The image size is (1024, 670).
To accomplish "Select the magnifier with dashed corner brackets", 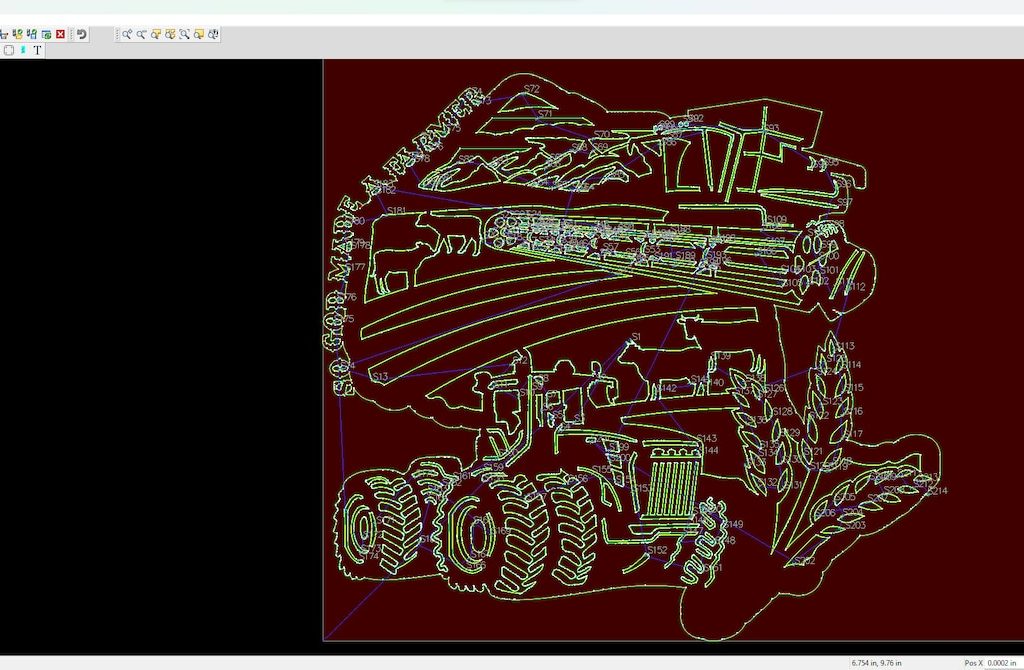I will (185, 34).
